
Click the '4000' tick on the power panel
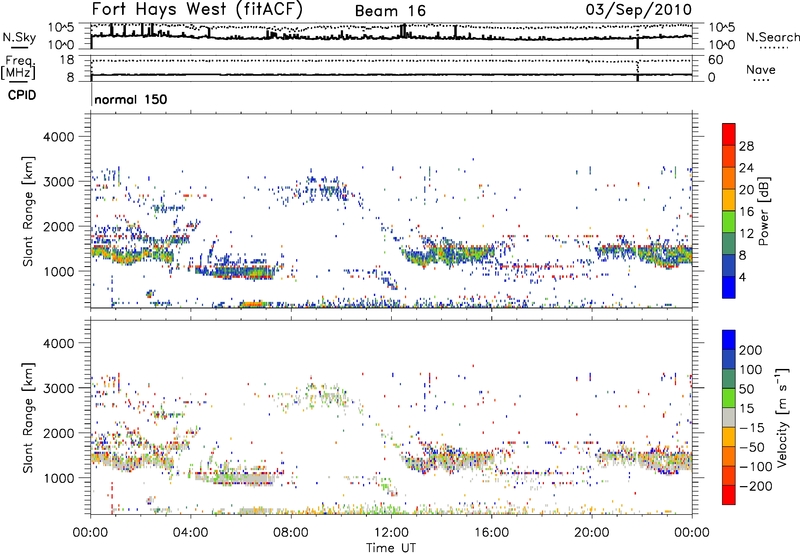(x=58, y=137)
